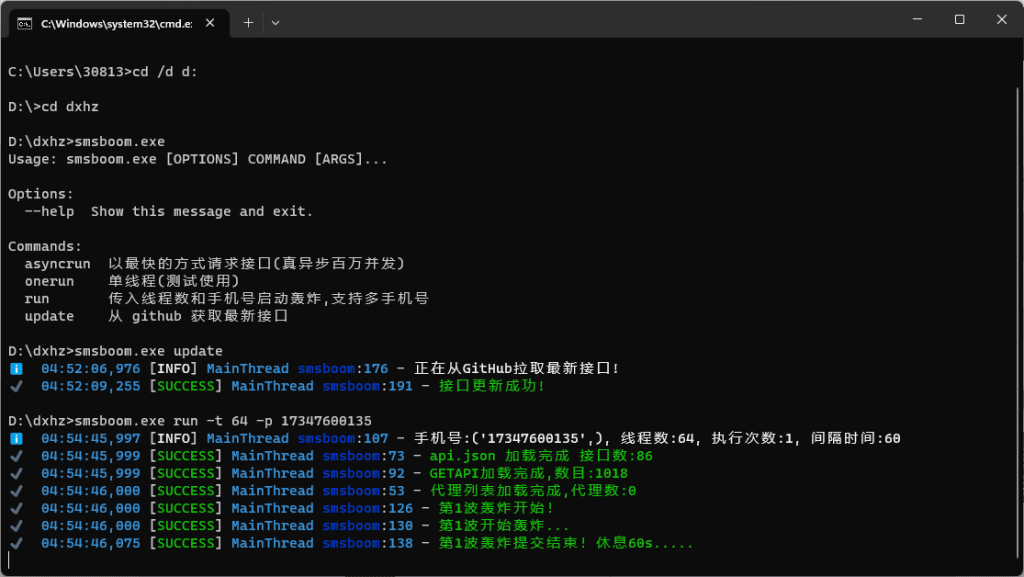Select the C:\Windows\system32\cmd.exe tab
This screenshot has height=577, width=1024.
click(x=117, y=23)
